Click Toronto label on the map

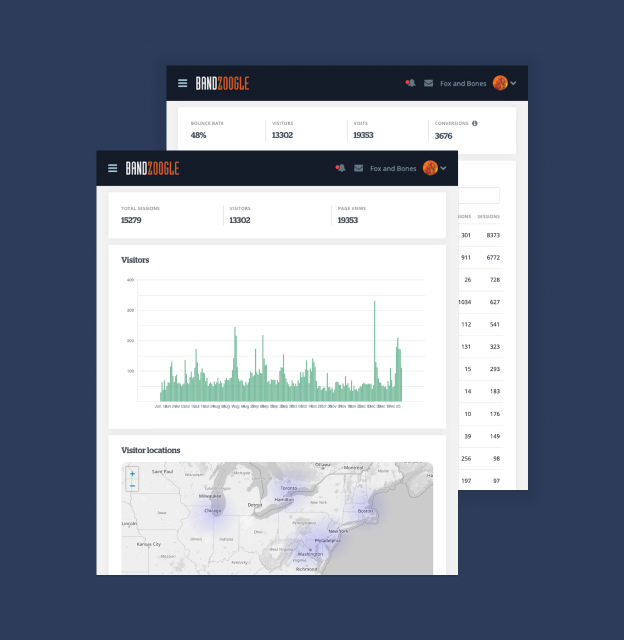coord(289,488)
